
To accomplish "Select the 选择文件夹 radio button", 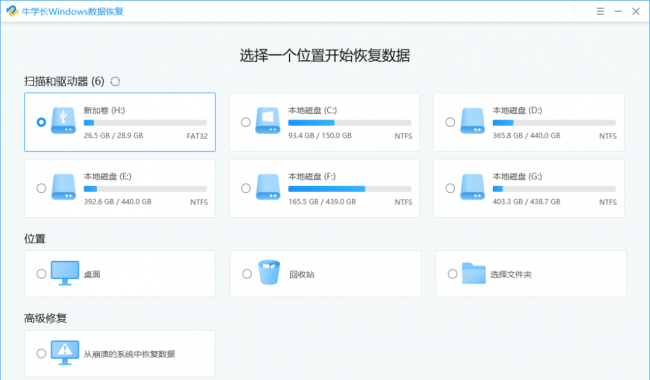I will click(453, 274).
